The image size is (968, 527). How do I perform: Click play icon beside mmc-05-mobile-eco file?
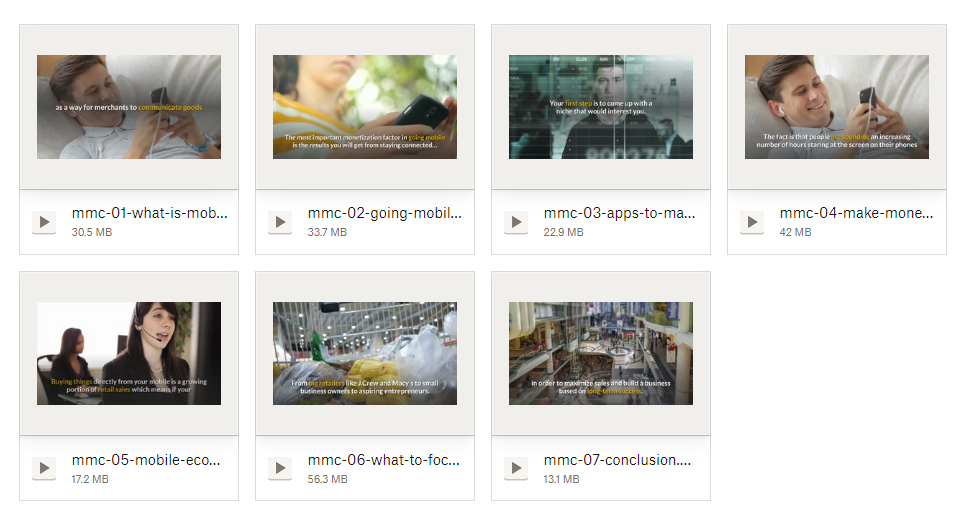tap(44, 468)
